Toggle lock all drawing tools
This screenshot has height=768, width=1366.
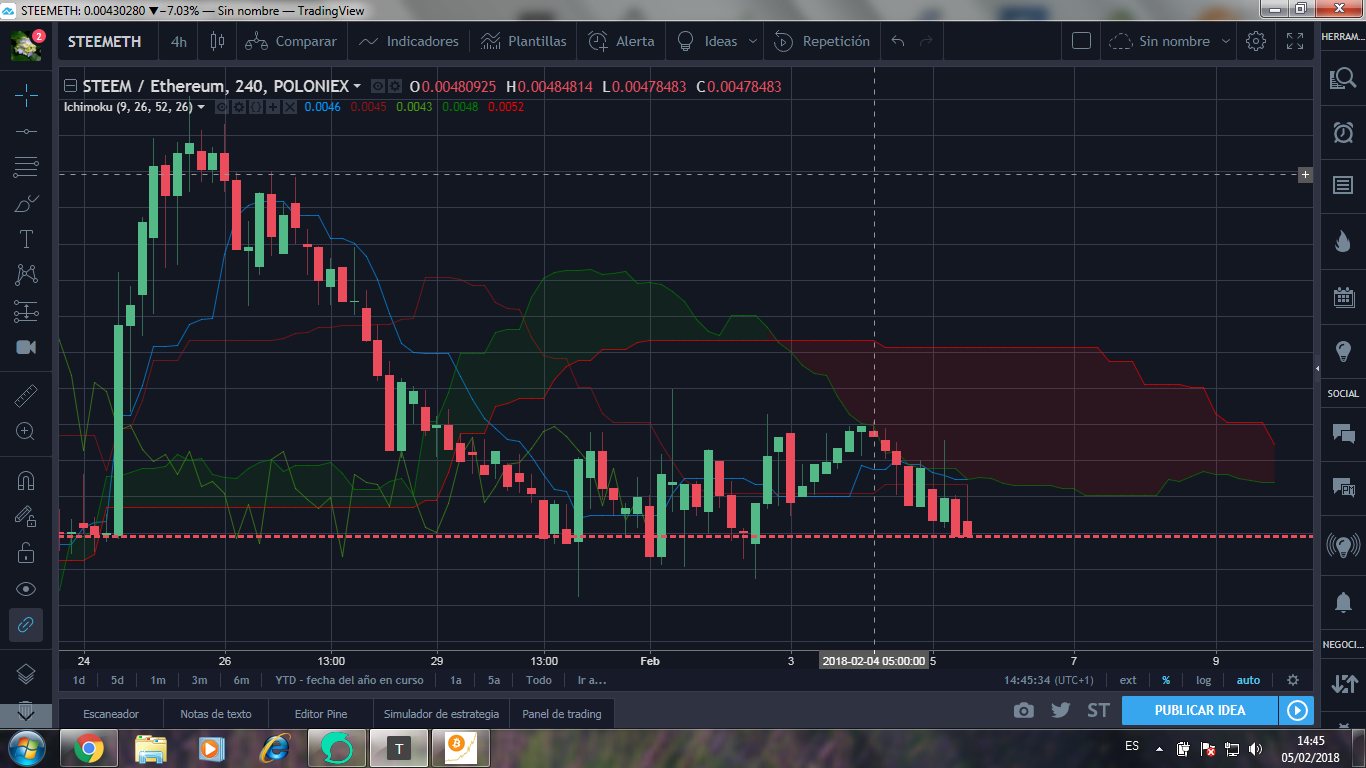click(x=26, y=552)
